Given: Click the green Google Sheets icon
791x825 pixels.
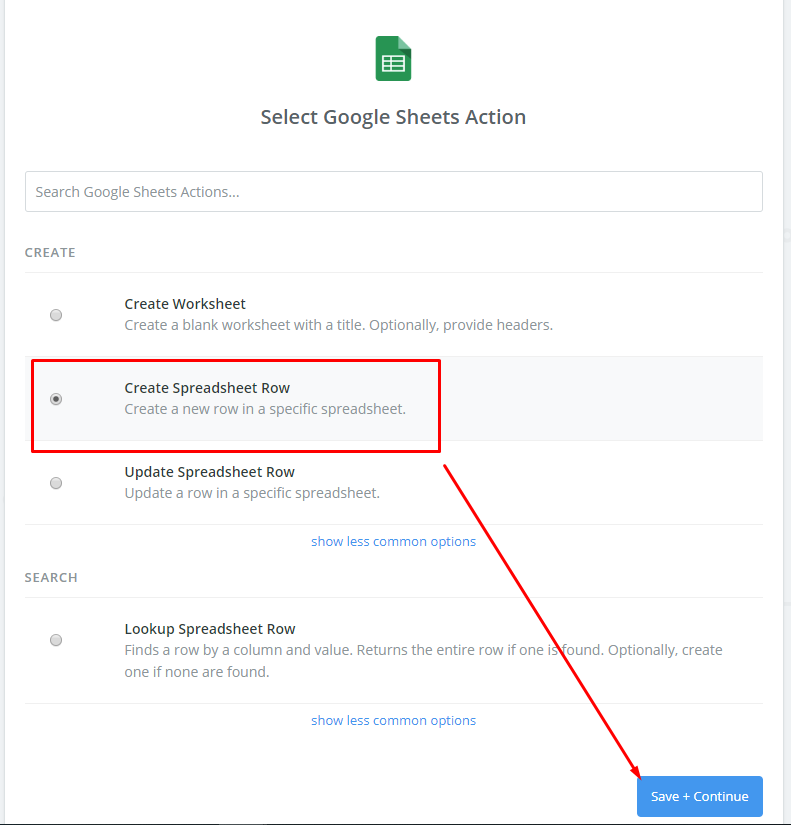Looking at the screenshot, I should (393, 58).
